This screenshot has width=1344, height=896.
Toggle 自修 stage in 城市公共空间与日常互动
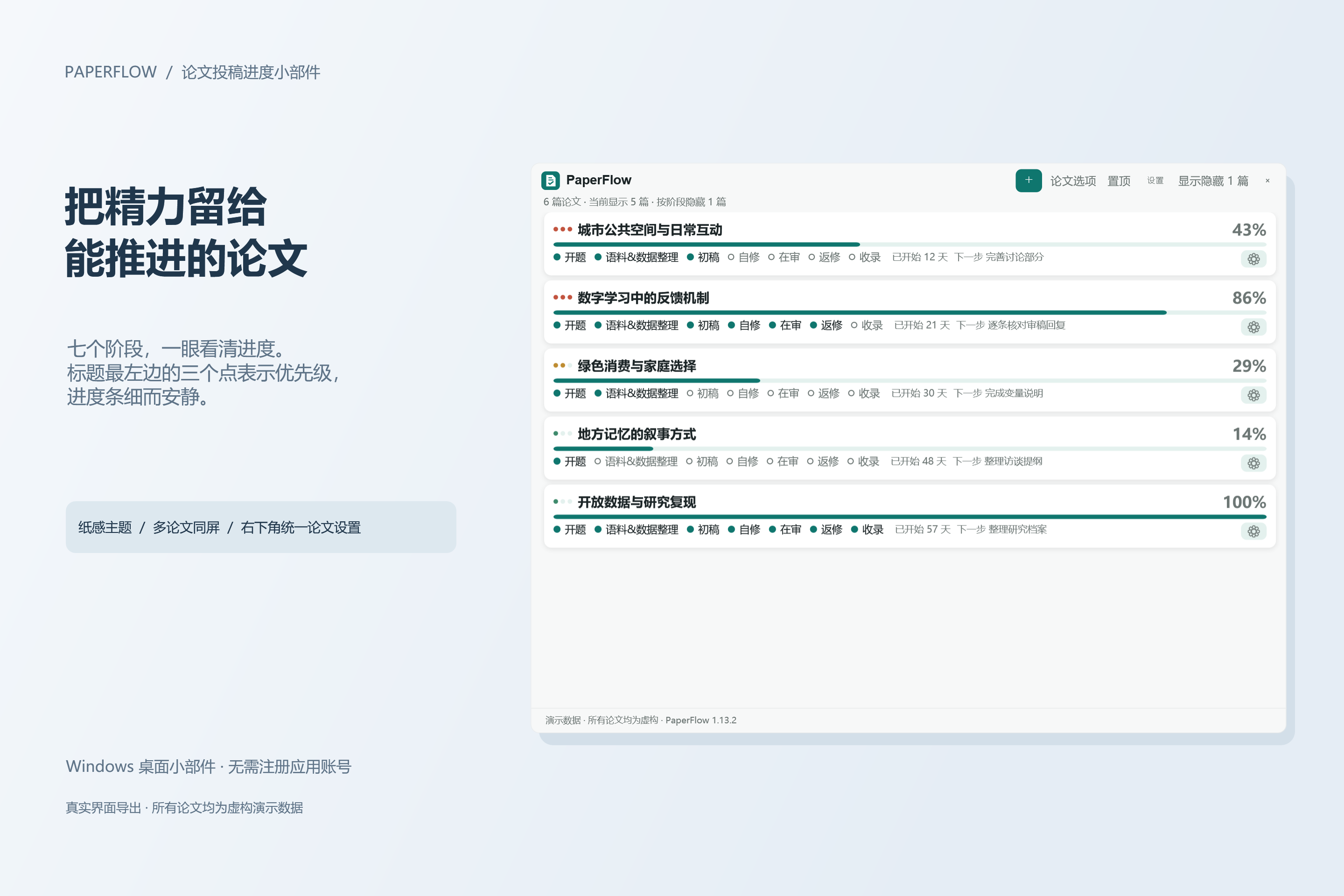743,257
